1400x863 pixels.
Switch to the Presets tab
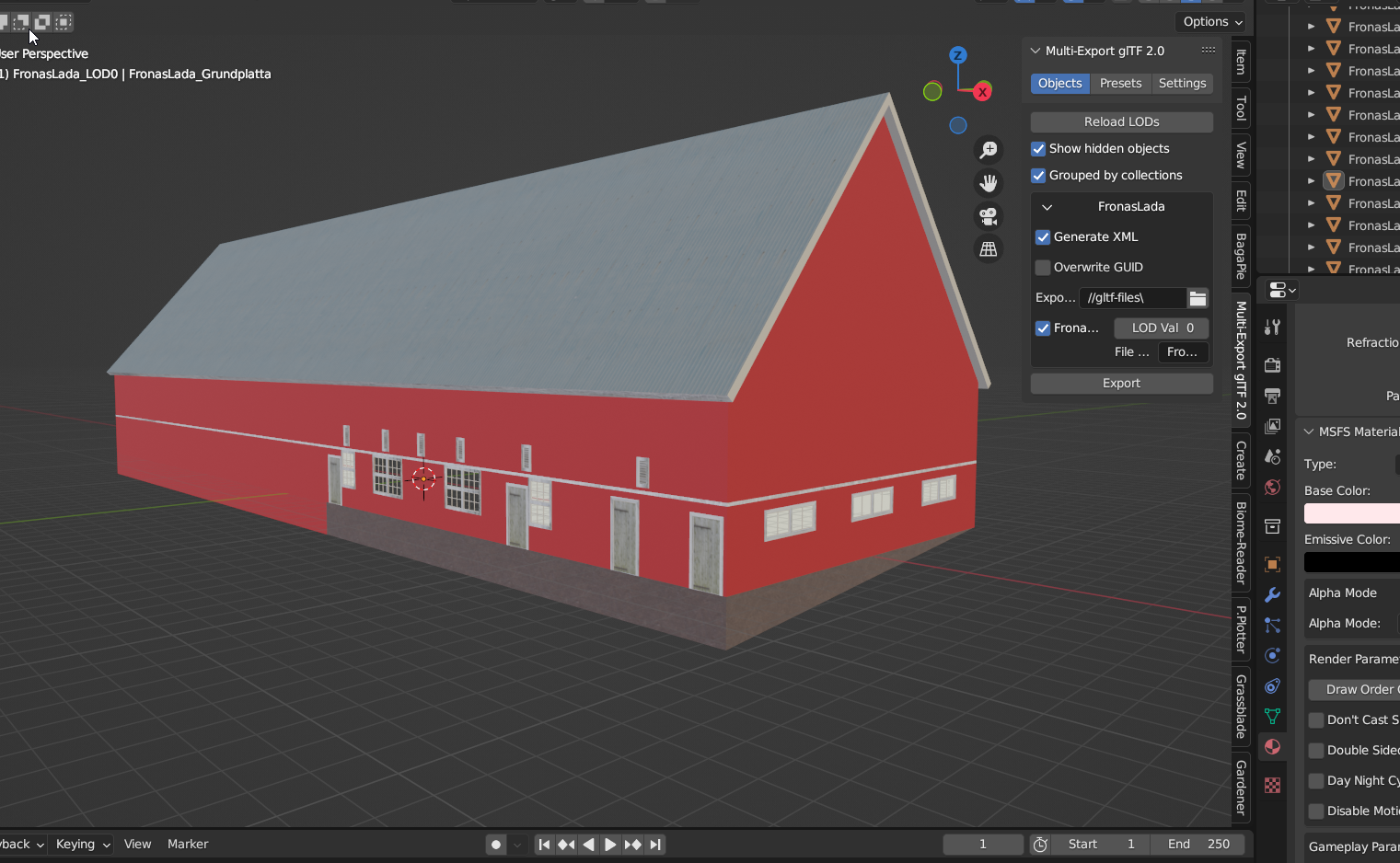pos(1120,84)
